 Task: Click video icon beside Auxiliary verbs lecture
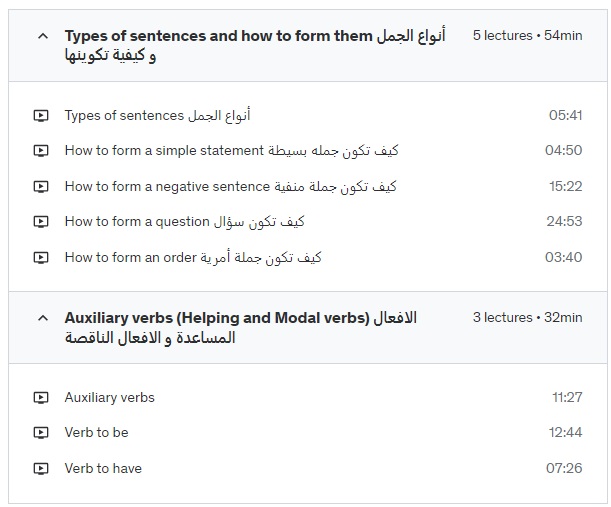(41, 397)
